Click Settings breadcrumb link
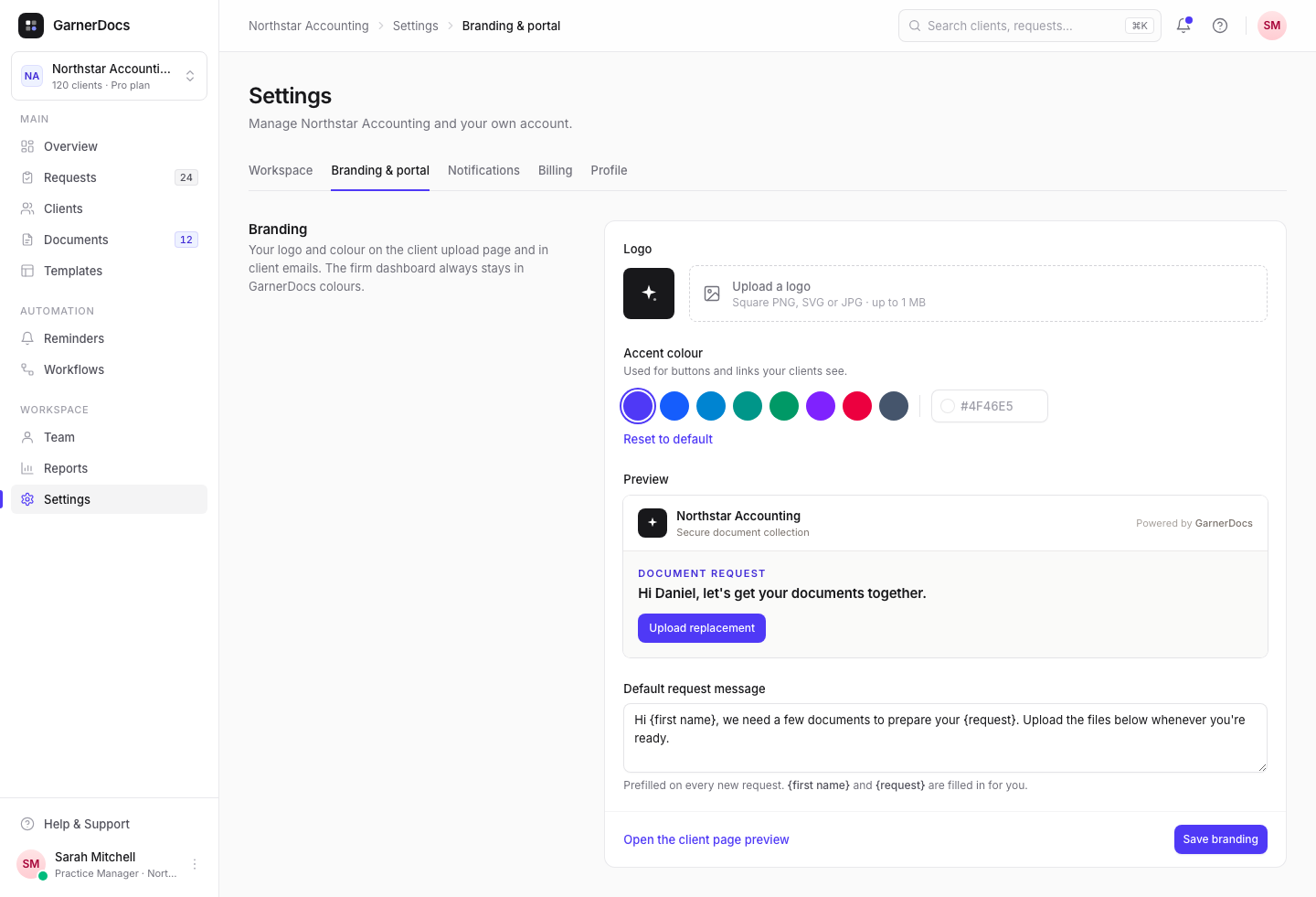This screenshot has height=897, width=1316. click(x=416, y=26)
